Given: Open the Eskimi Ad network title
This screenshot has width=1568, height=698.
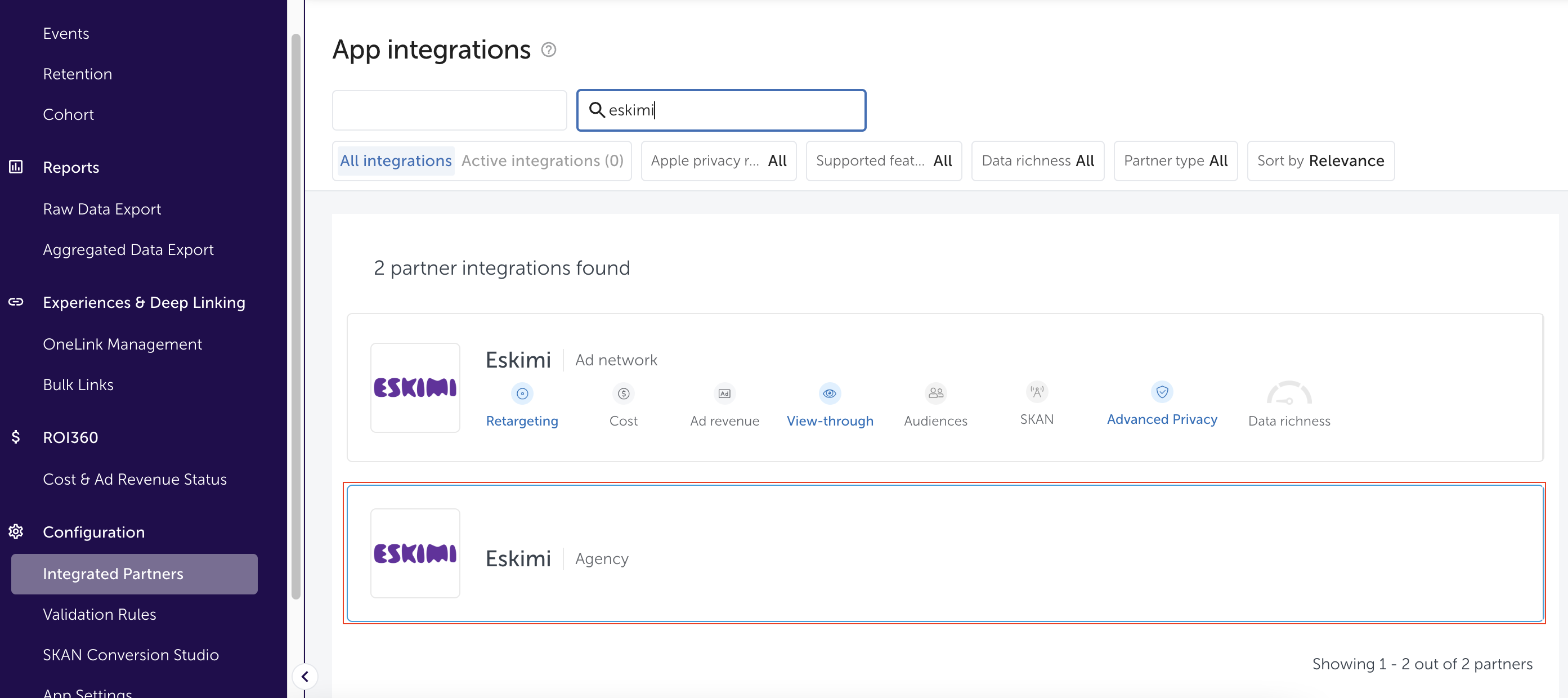Looking at the screenshot, I should [518, 360].
